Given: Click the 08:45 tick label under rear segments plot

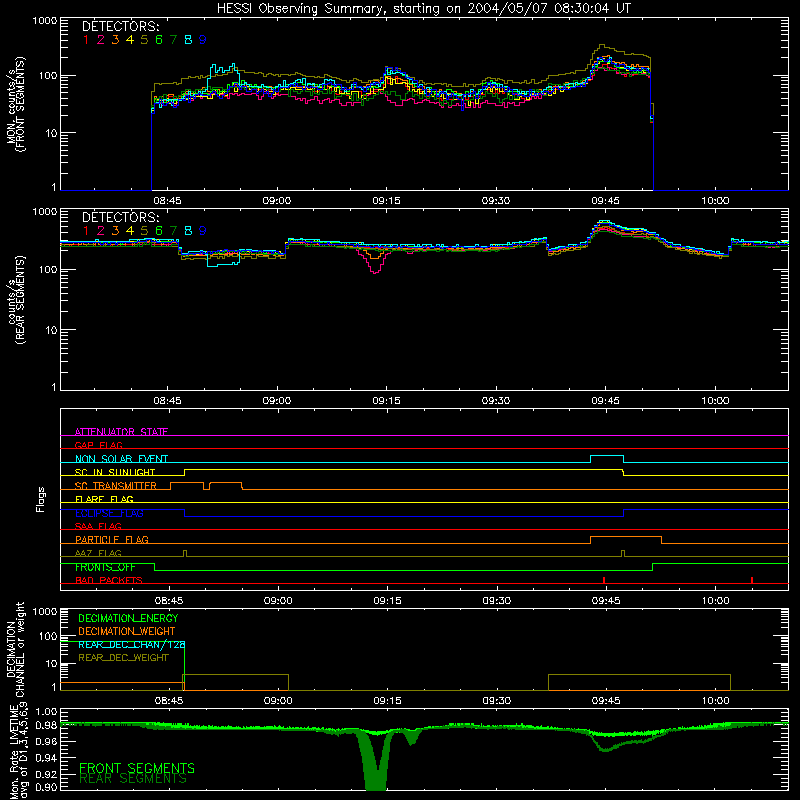Looking at the screenshot, I should (167, 401).
